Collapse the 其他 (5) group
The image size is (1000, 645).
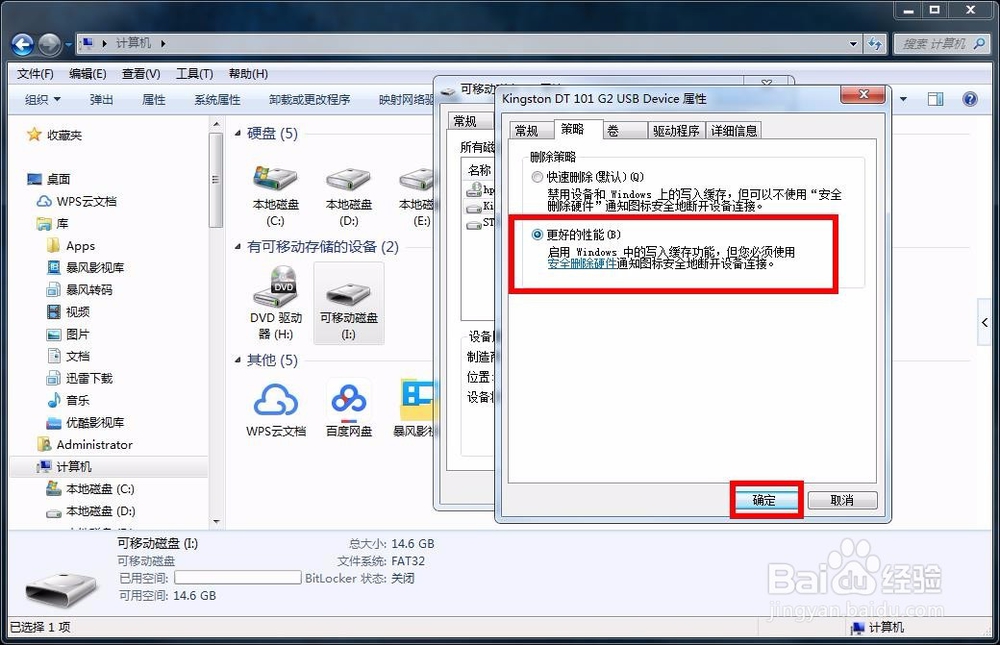coord(238,360)
